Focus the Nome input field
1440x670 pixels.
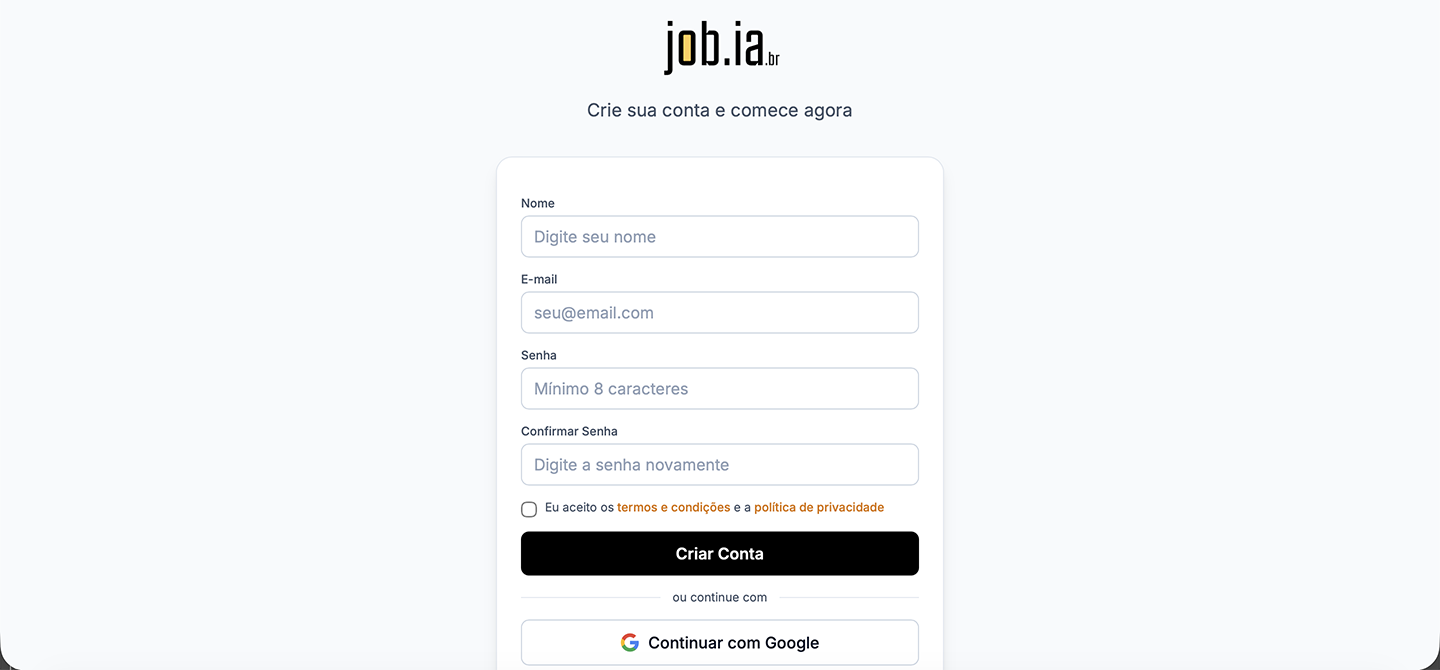(720, 237)
